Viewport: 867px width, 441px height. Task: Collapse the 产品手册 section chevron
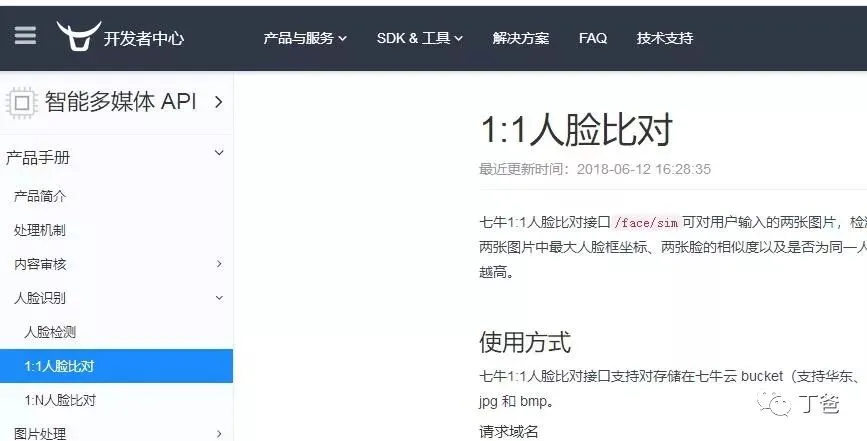pyautogui.click(x=219, y=153)
